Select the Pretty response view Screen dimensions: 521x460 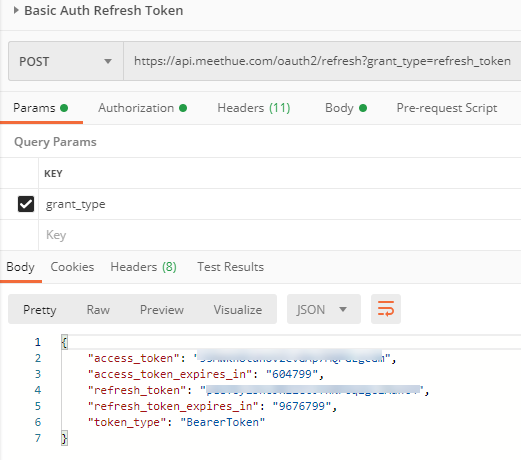pyautogui.click(x=39, y=310)
